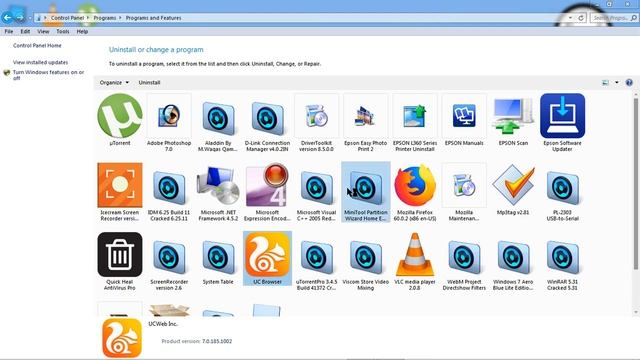
Task: Open the View menu
Action: point(43,31)
